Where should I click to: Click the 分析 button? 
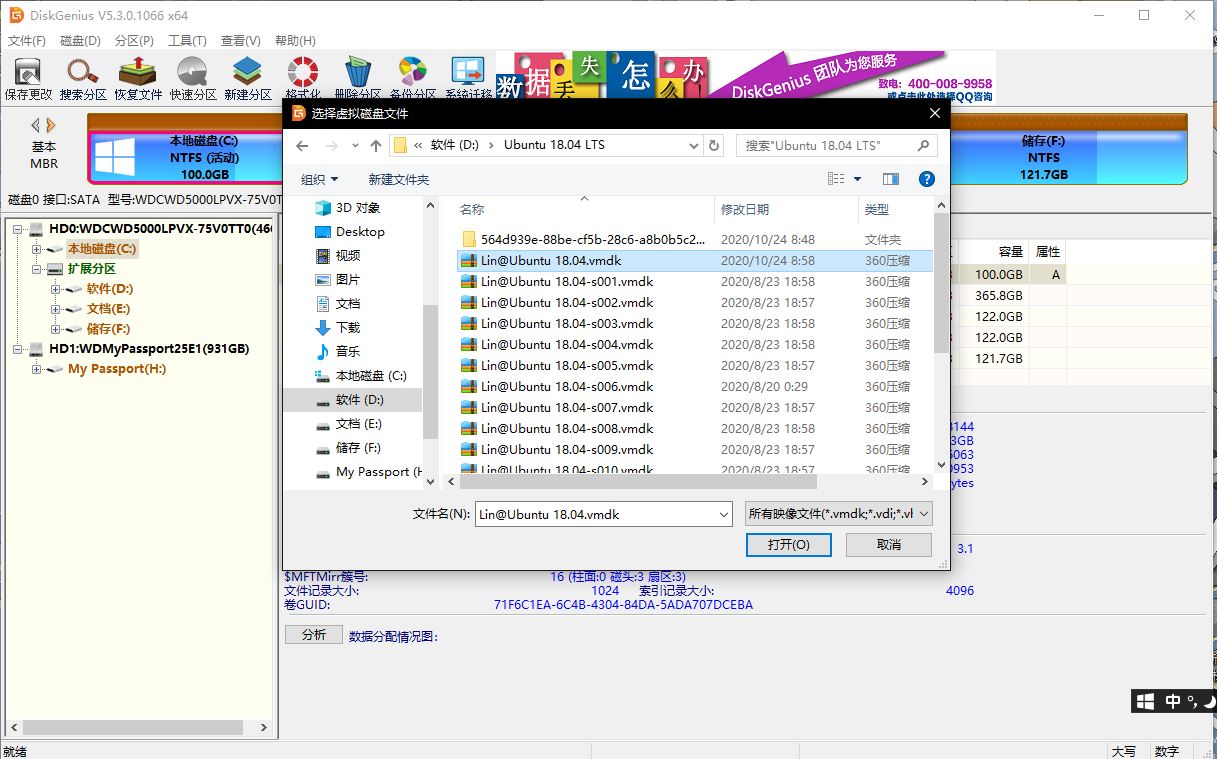pyautogui.click(x=313, y=635)
